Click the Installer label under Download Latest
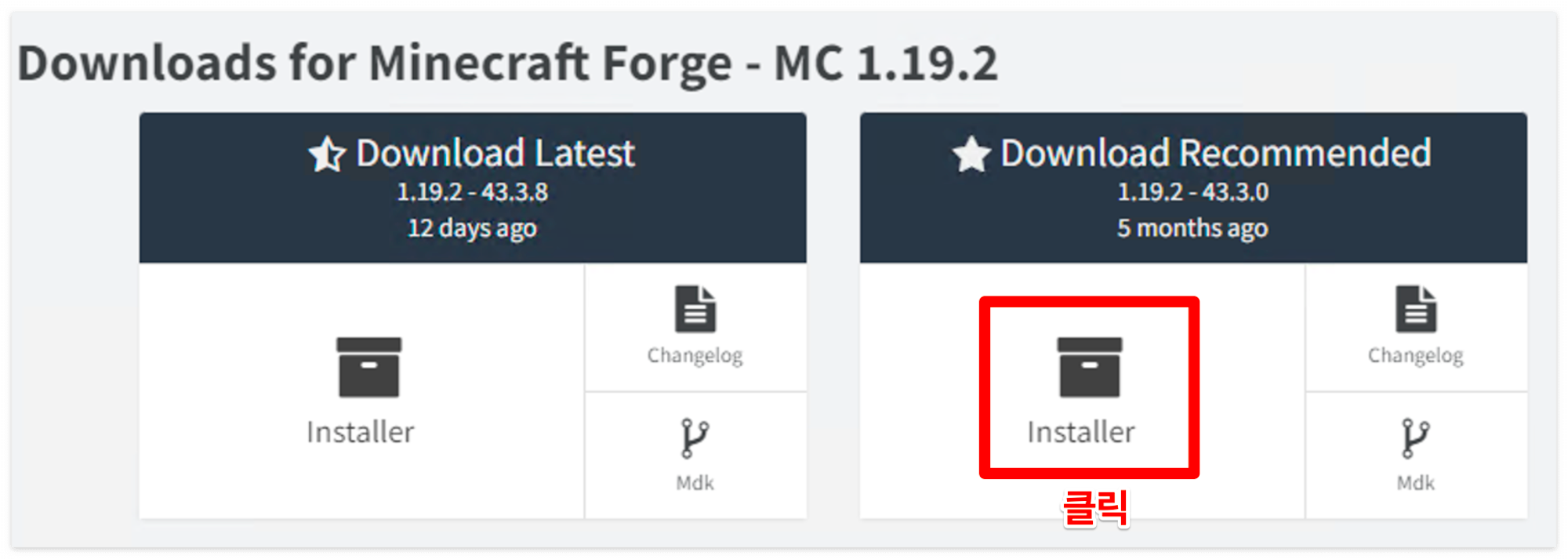The height and width of the screenshot is (559, 1568). [360, 432]
